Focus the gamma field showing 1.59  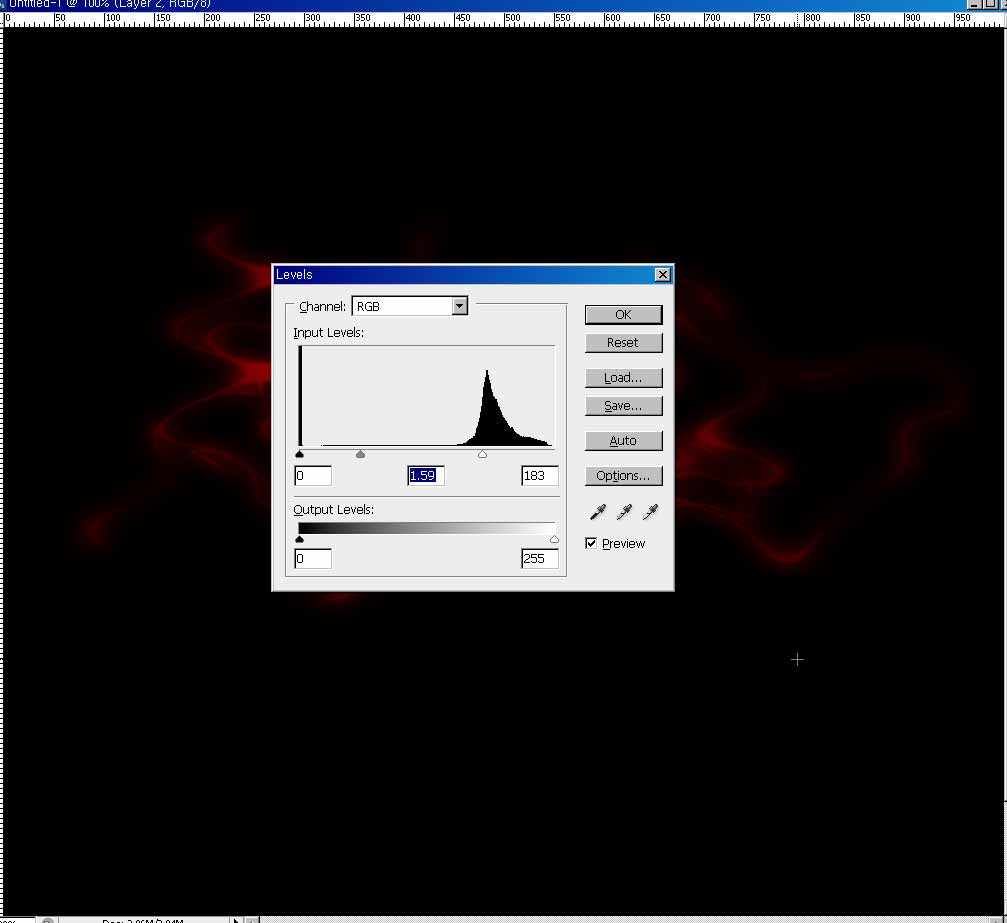point(426,476)
